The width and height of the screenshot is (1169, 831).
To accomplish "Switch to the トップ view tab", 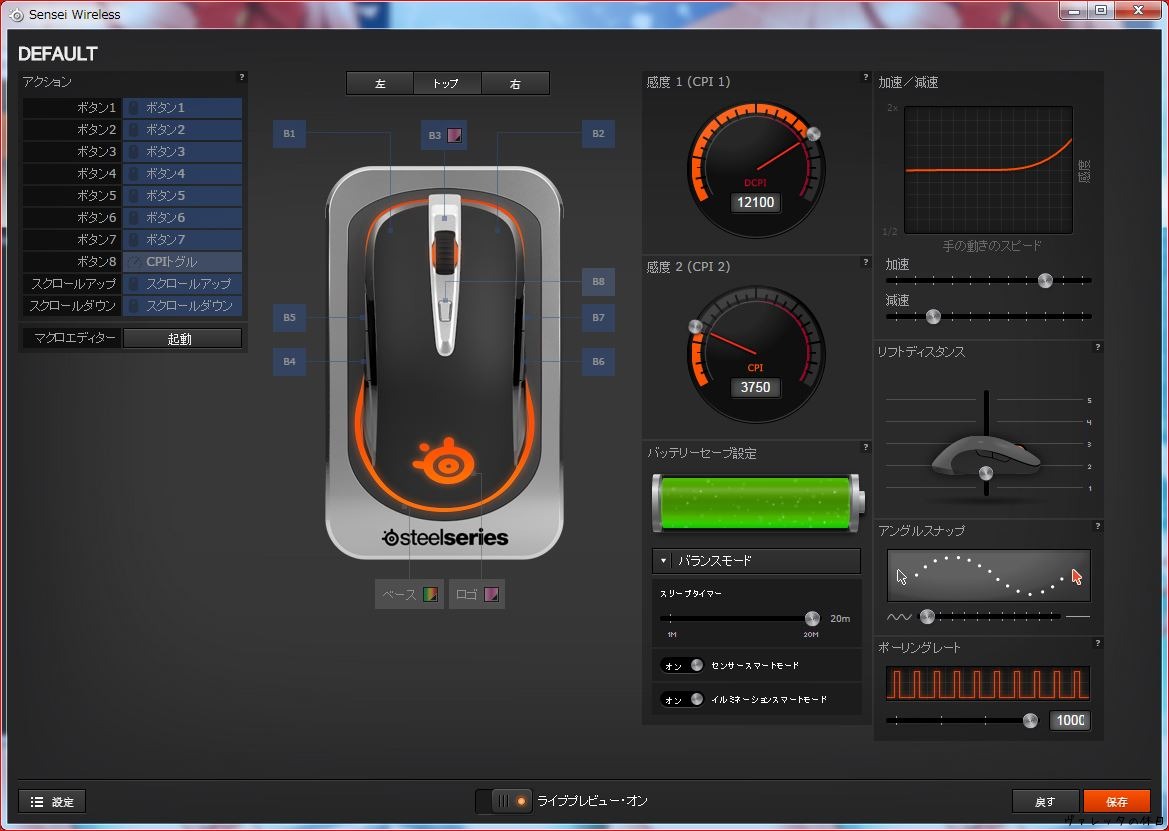I will point(447,83).
